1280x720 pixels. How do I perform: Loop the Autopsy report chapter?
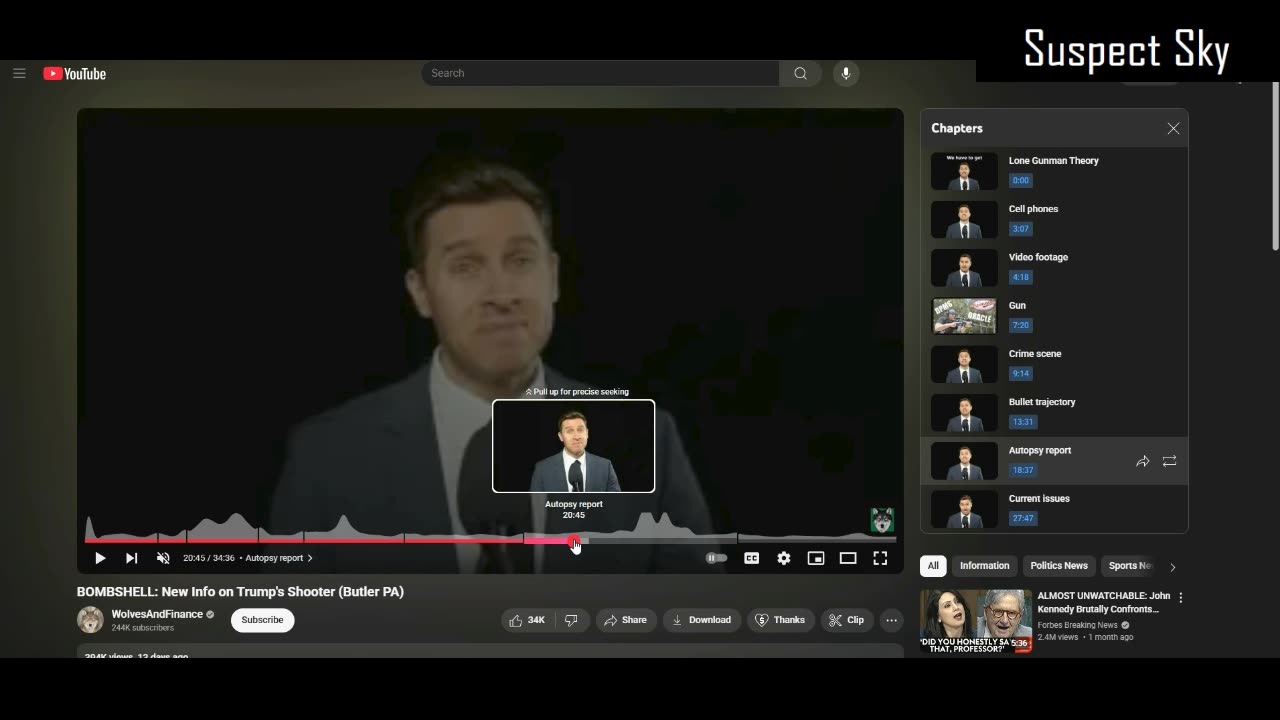tap(1169, 461)
